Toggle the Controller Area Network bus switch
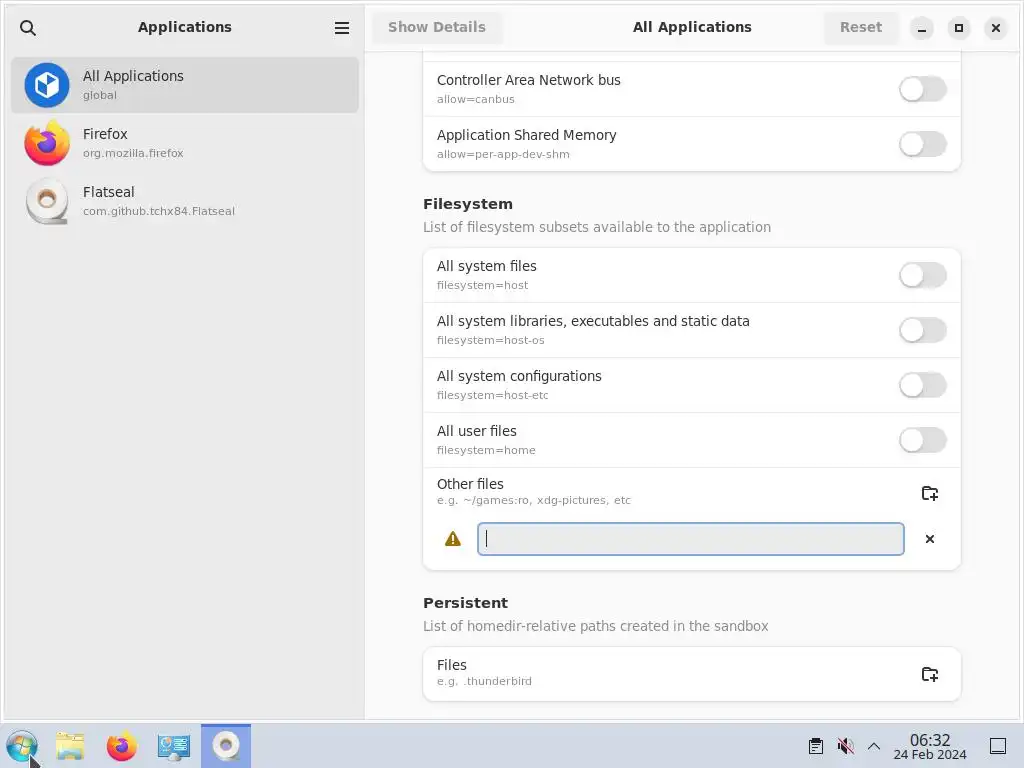 922,89
